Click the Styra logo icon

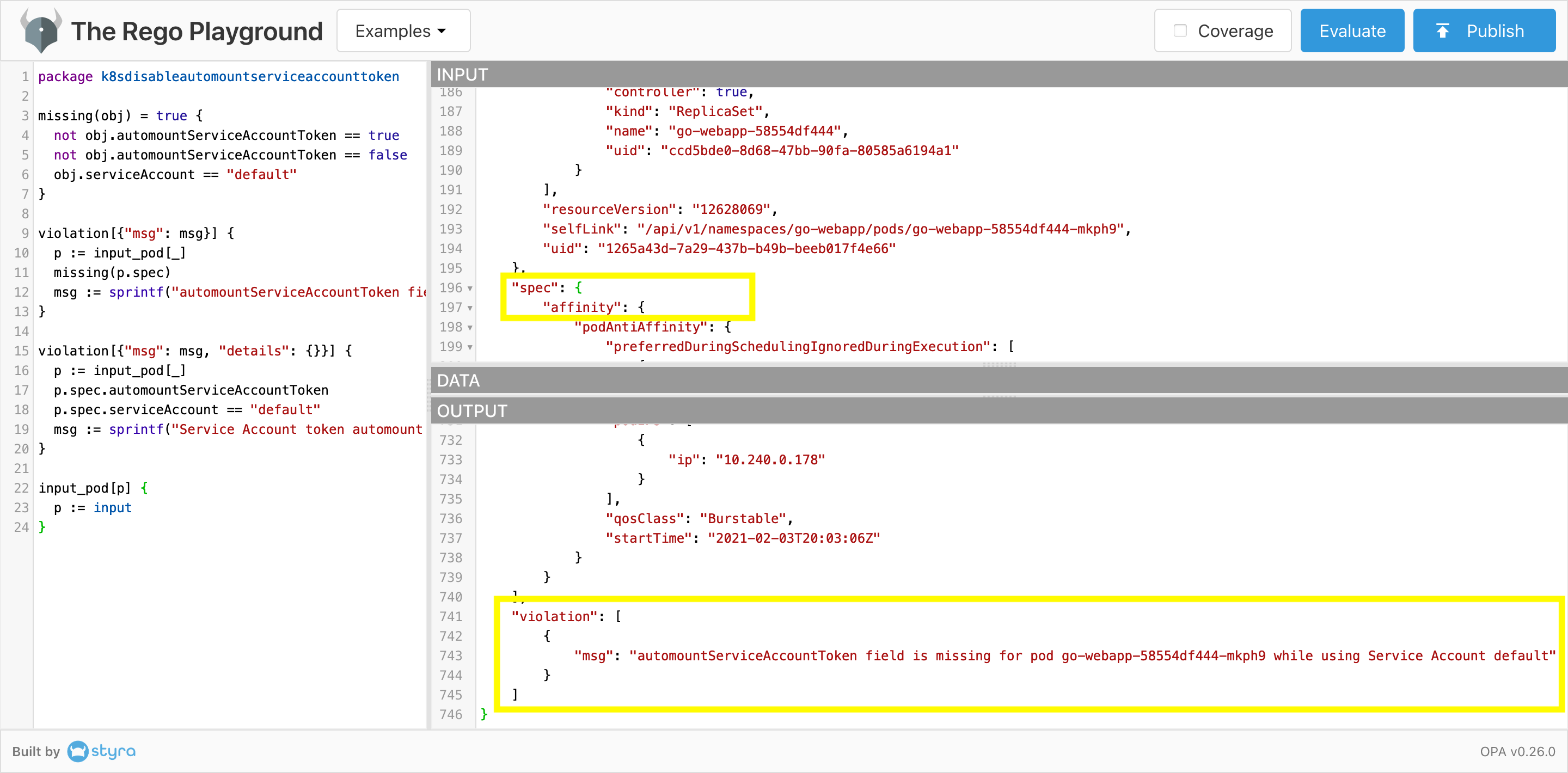click(x=78, y=751)
